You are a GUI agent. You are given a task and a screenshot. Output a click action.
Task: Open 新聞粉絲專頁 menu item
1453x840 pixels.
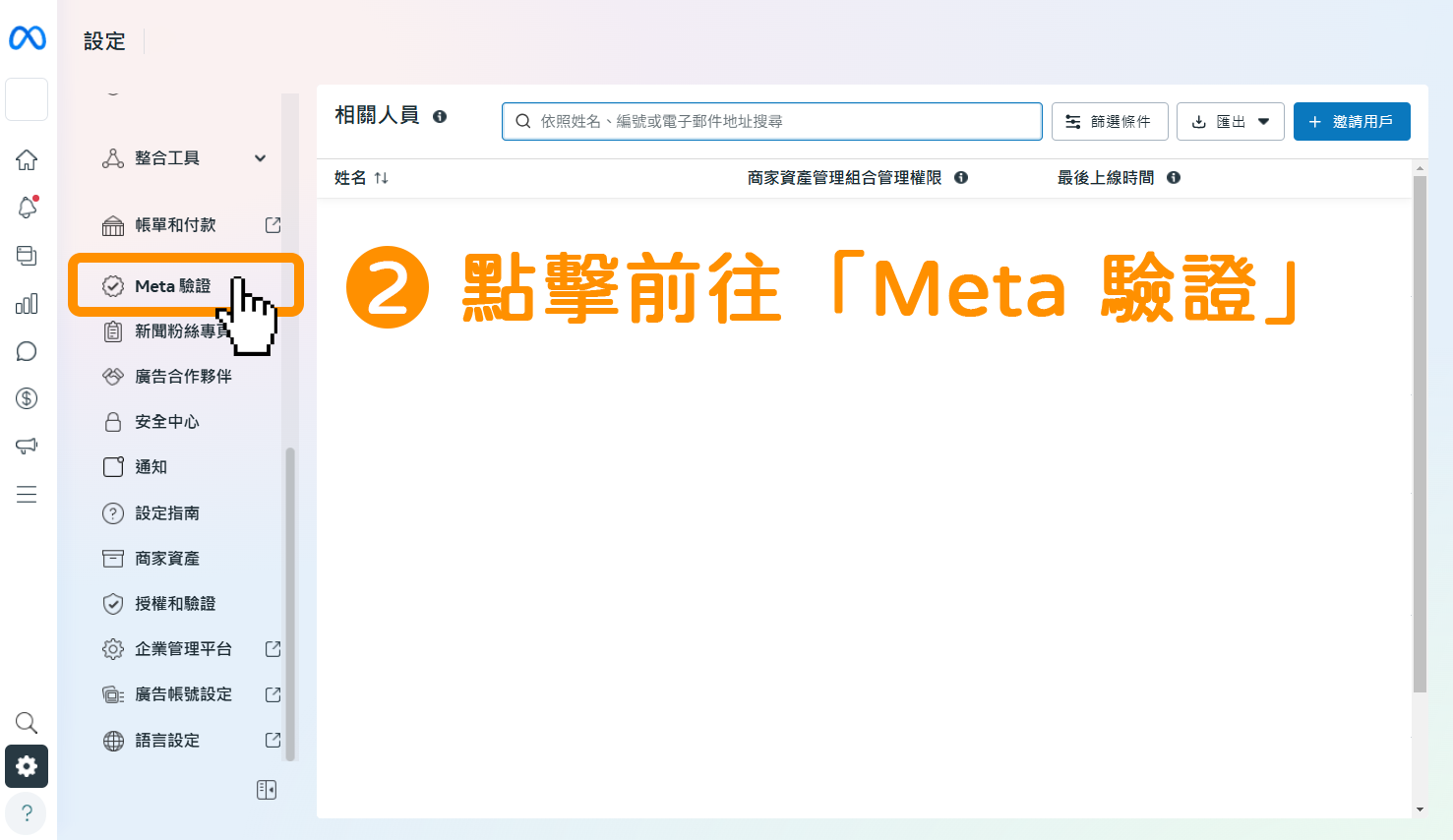pos(182,331)
